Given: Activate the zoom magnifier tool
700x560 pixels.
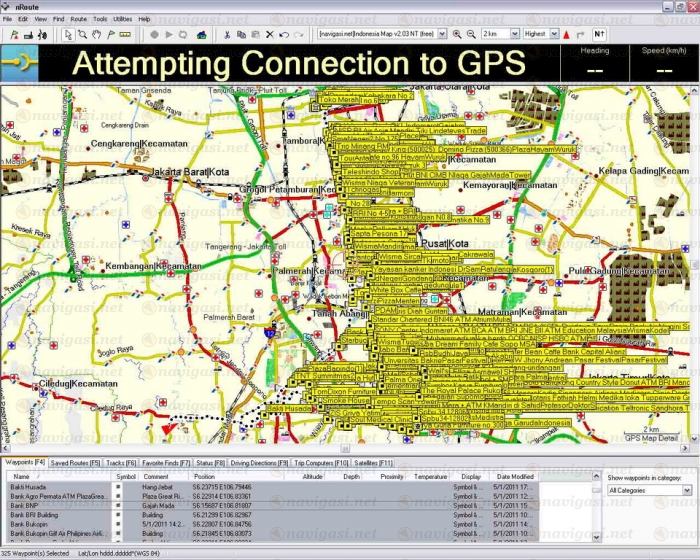Looking at the screenshot, I should pyautogui.click(x=82, y=33).
